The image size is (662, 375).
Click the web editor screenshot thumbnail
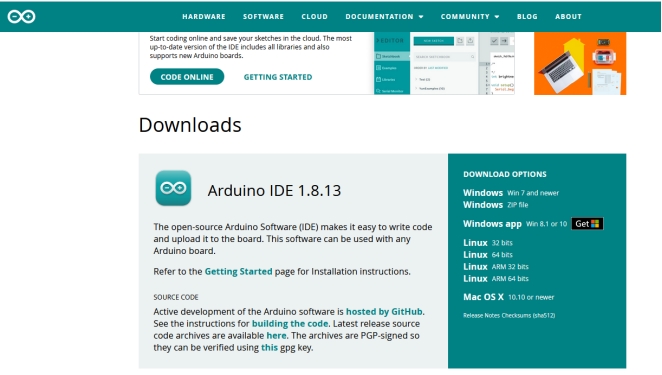444,63
